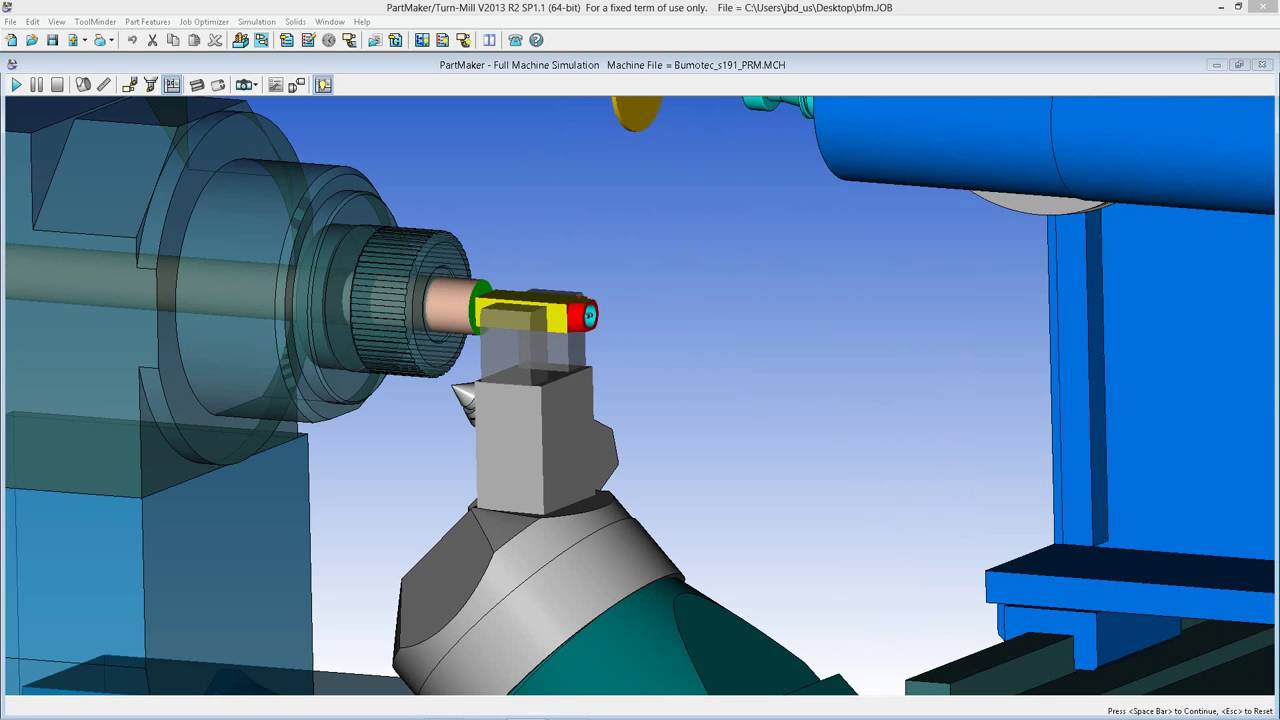Click the camera snapshot icon
This screenshot has width=1280, height=720.
(243, 85)
